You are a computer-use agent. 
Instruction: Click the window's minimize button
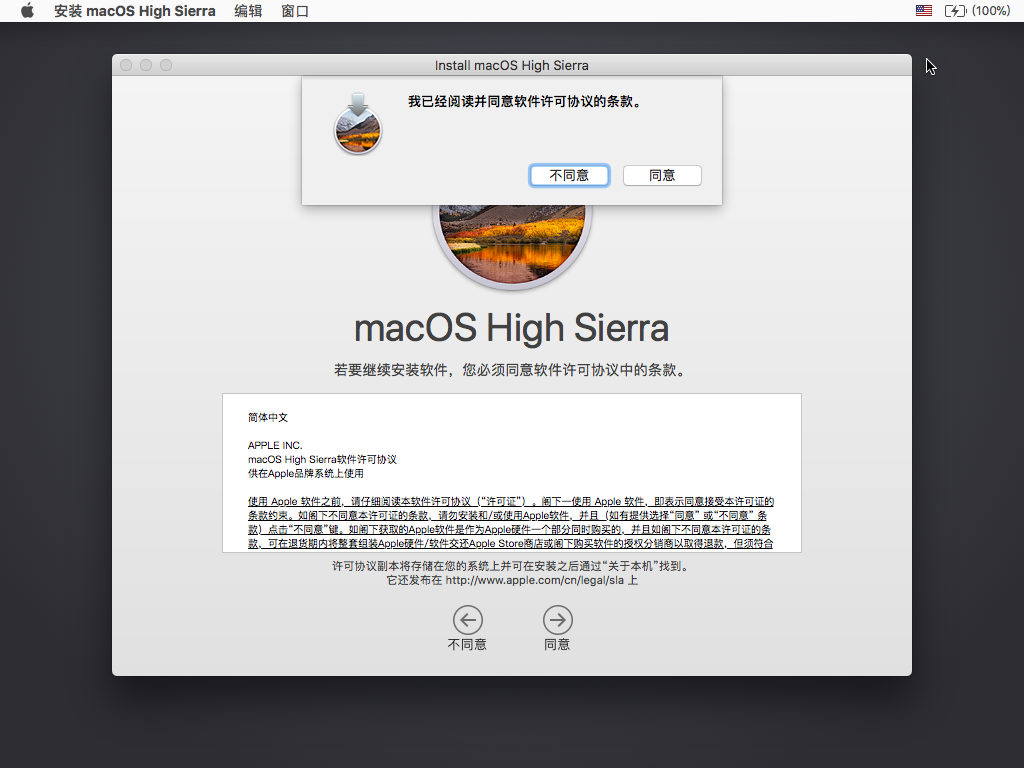[x=146, y=65]
